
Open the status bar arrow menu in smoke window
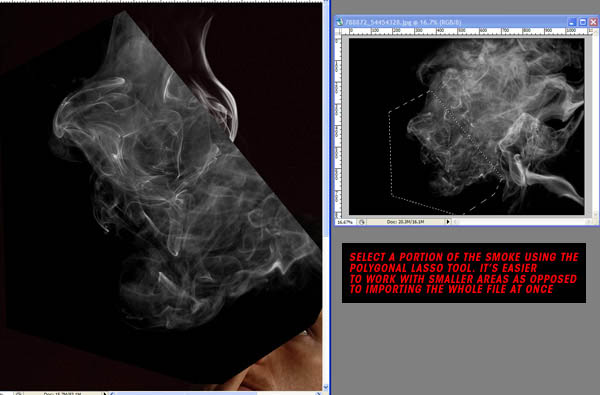point(448,222)
